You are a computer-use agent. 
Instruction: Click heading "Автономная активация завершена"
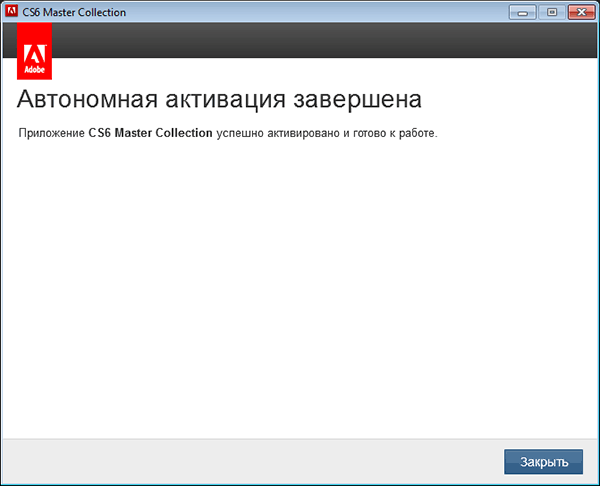coord(219,99)
